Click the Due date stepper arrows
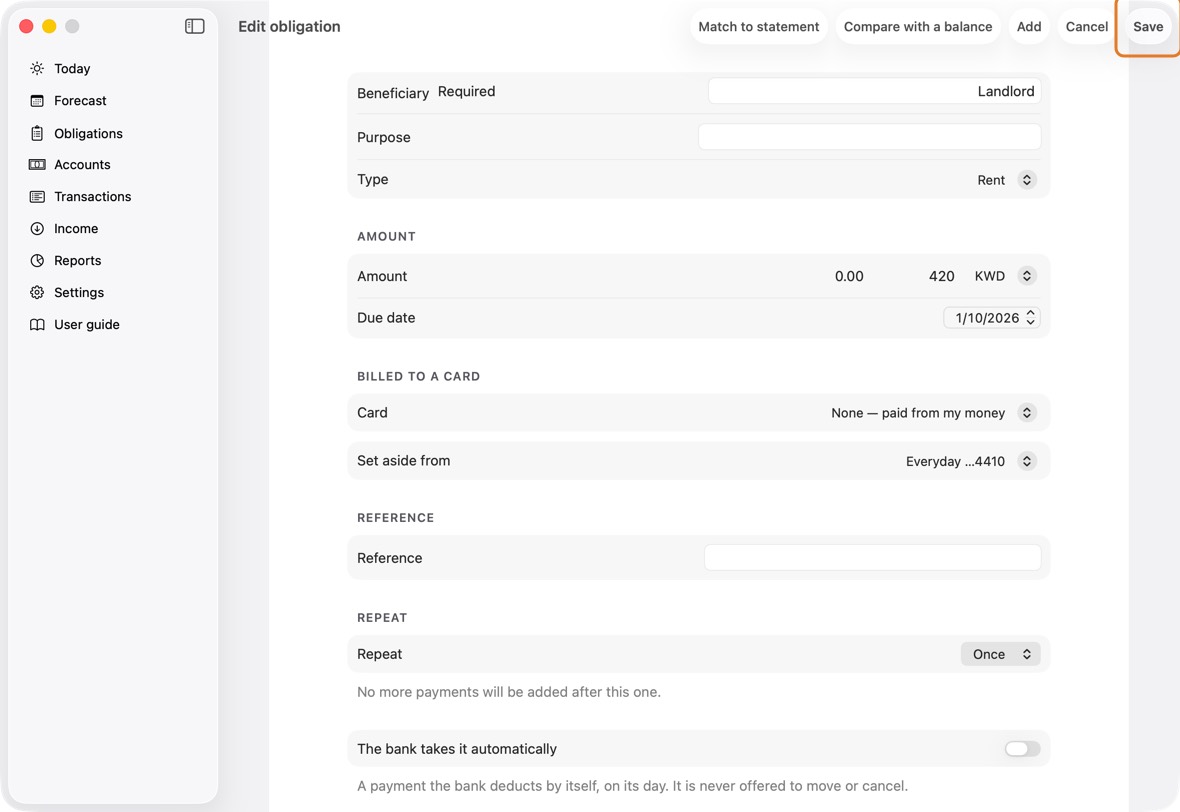 (1030, 318)
